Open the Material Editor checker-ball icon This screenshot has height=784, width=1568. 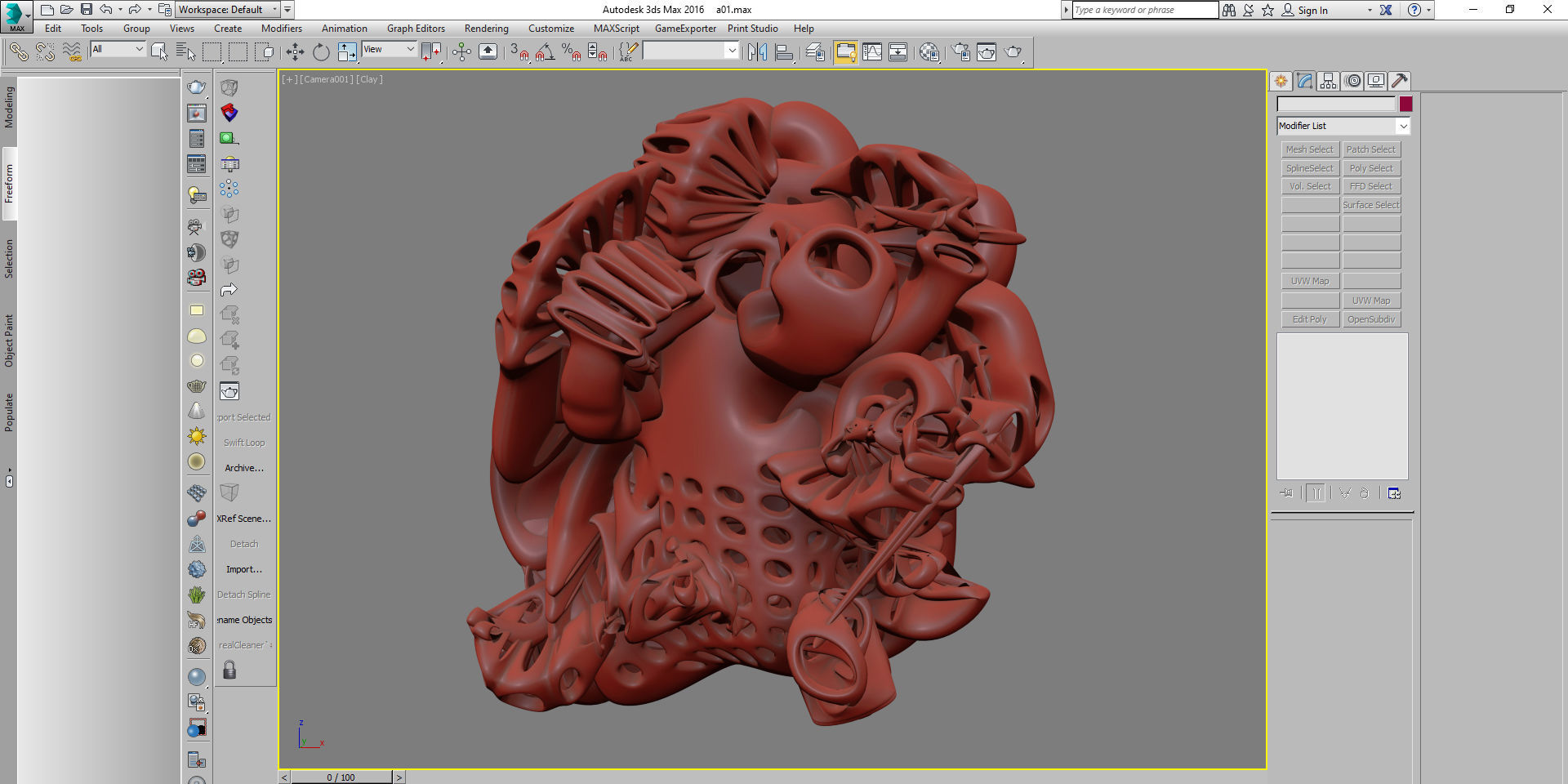pos(929,52)
